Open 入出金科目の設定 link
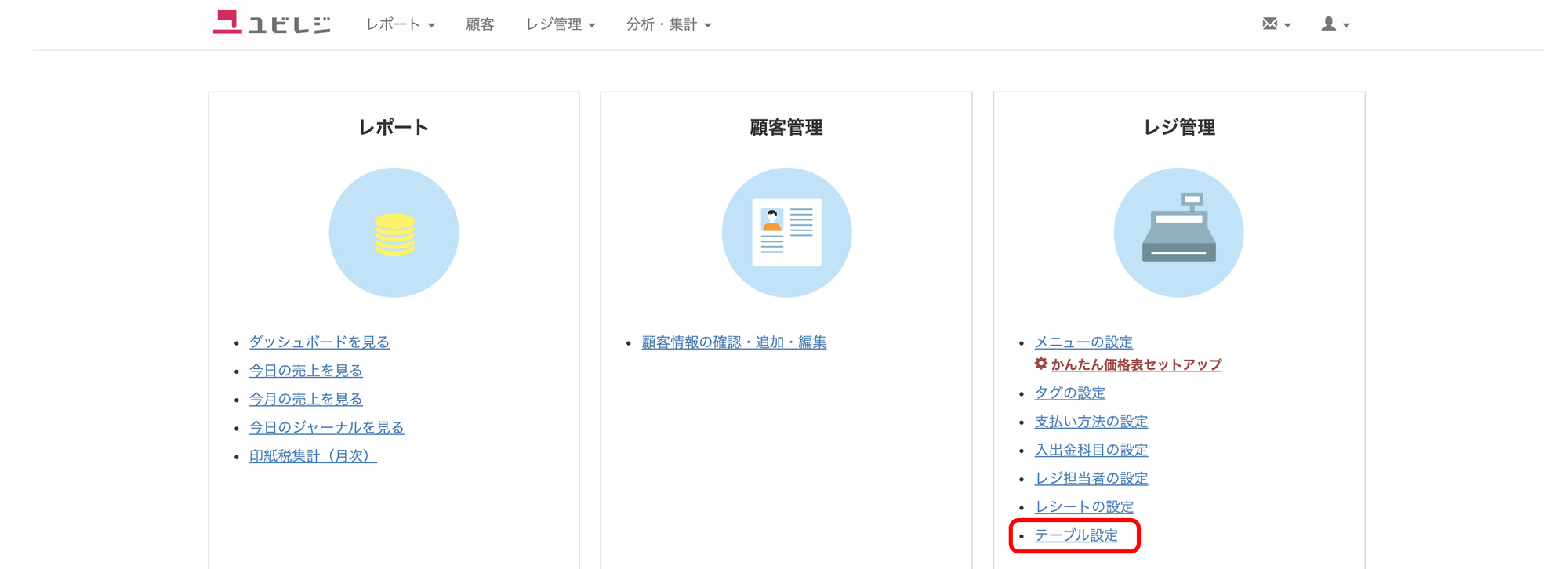 coord(1091,450)
